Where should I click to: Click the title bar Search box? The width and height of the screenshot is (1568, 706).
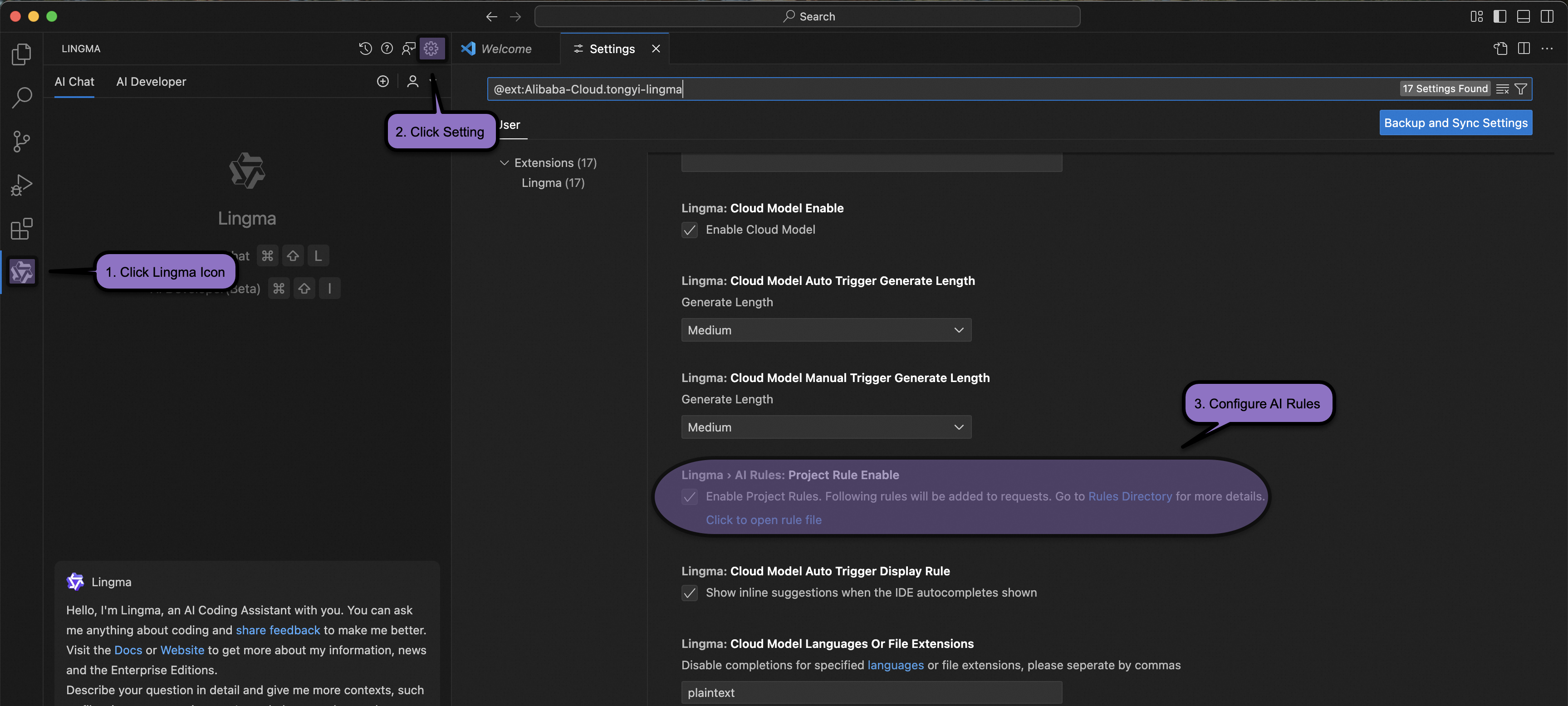(x=807, y=16)
